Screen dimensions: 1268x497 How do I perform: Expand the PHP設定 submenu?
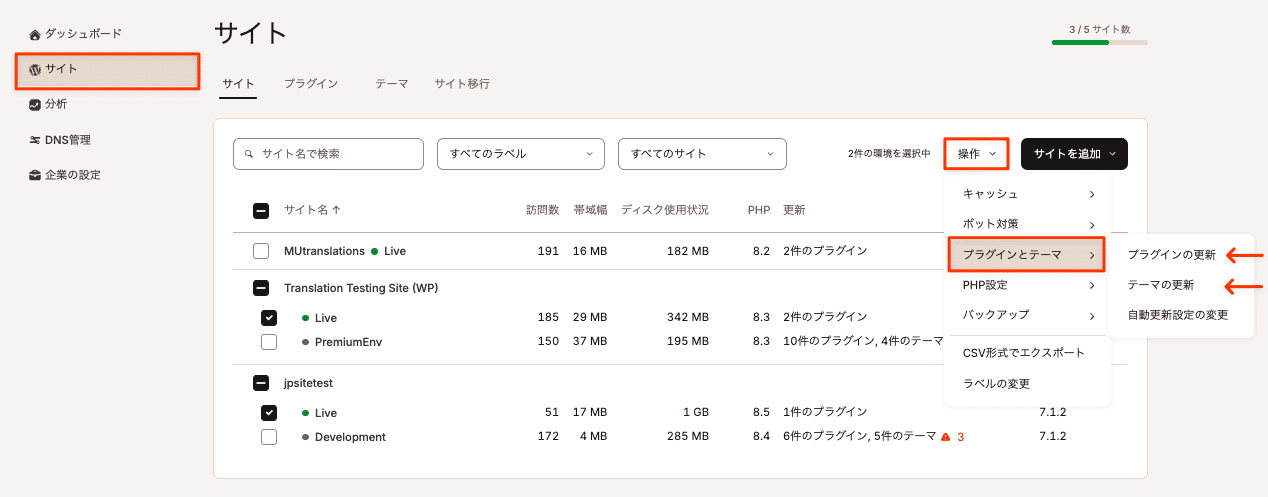point(1028,285)
